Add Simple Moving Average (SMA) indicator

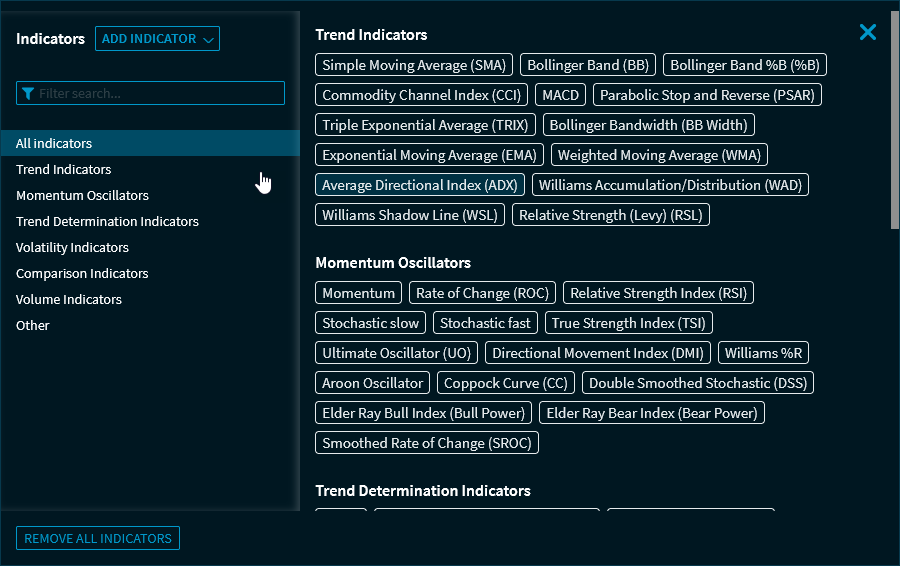(x=414, y=65)
